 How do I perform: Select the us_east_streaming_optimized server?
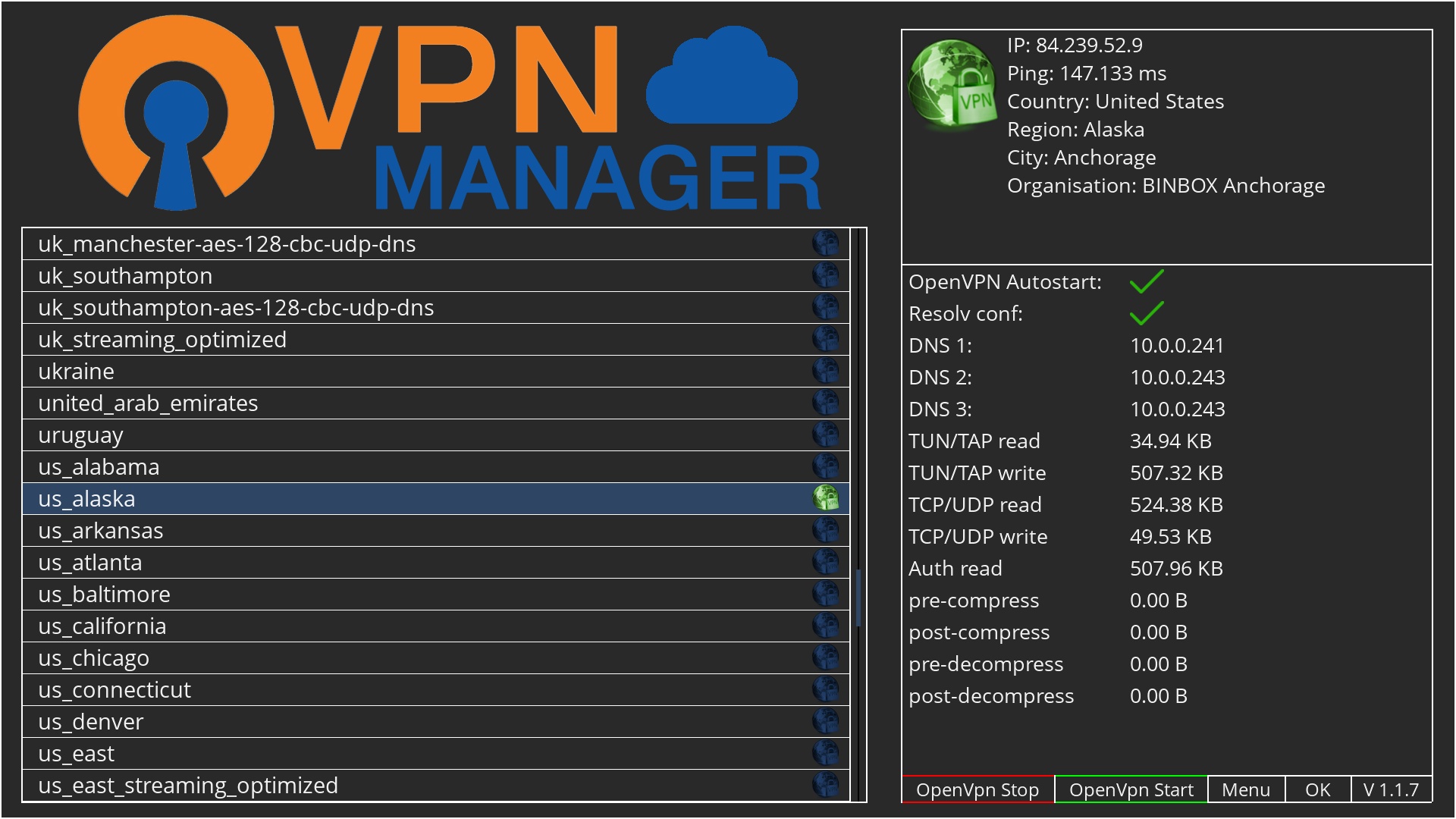(x=436, y=785)
